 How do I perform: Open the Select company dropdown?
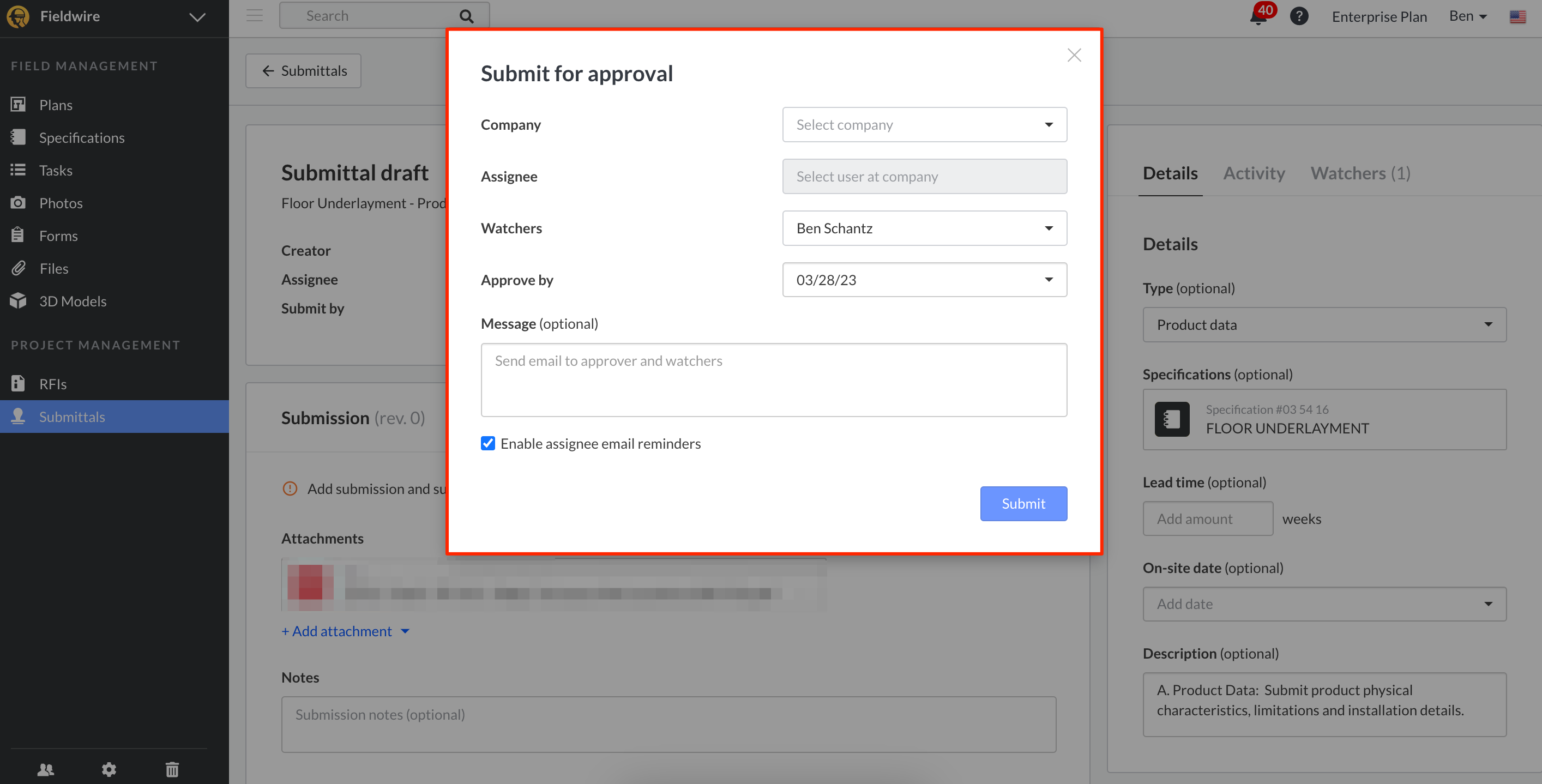click(x=924, y=124)
